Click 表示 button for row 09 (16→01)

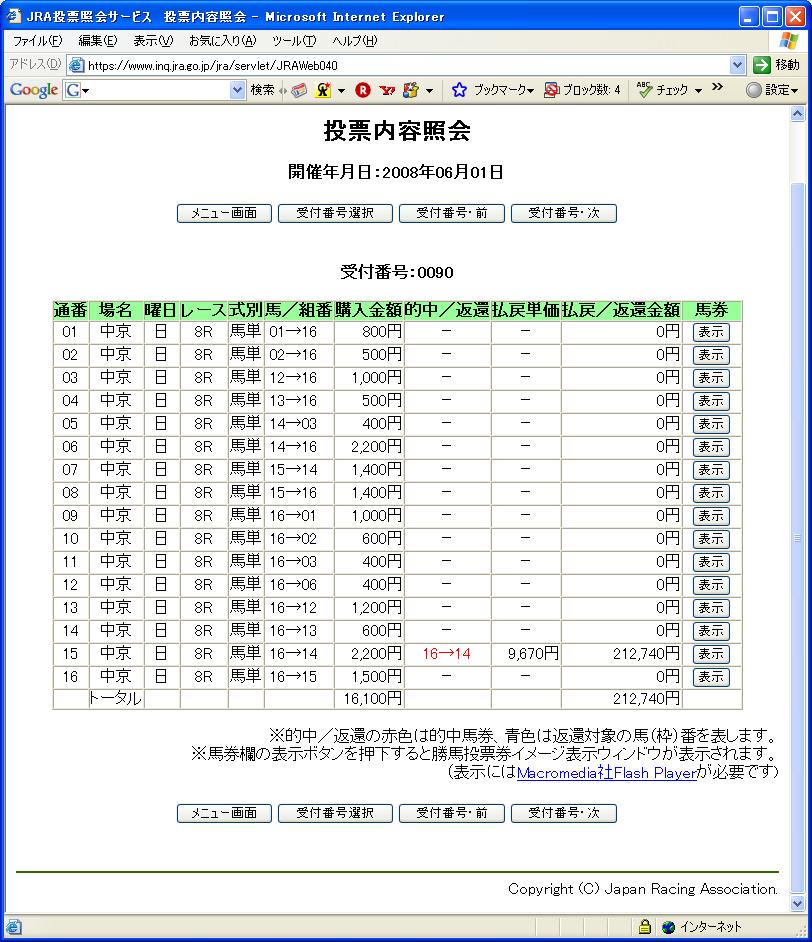(711, 516)
